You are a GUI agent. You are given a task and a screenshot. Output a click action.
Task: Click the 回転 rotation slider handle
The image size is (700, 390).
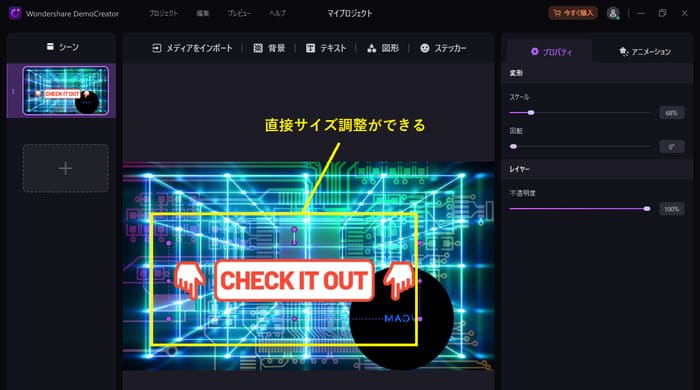click(513, 146)
